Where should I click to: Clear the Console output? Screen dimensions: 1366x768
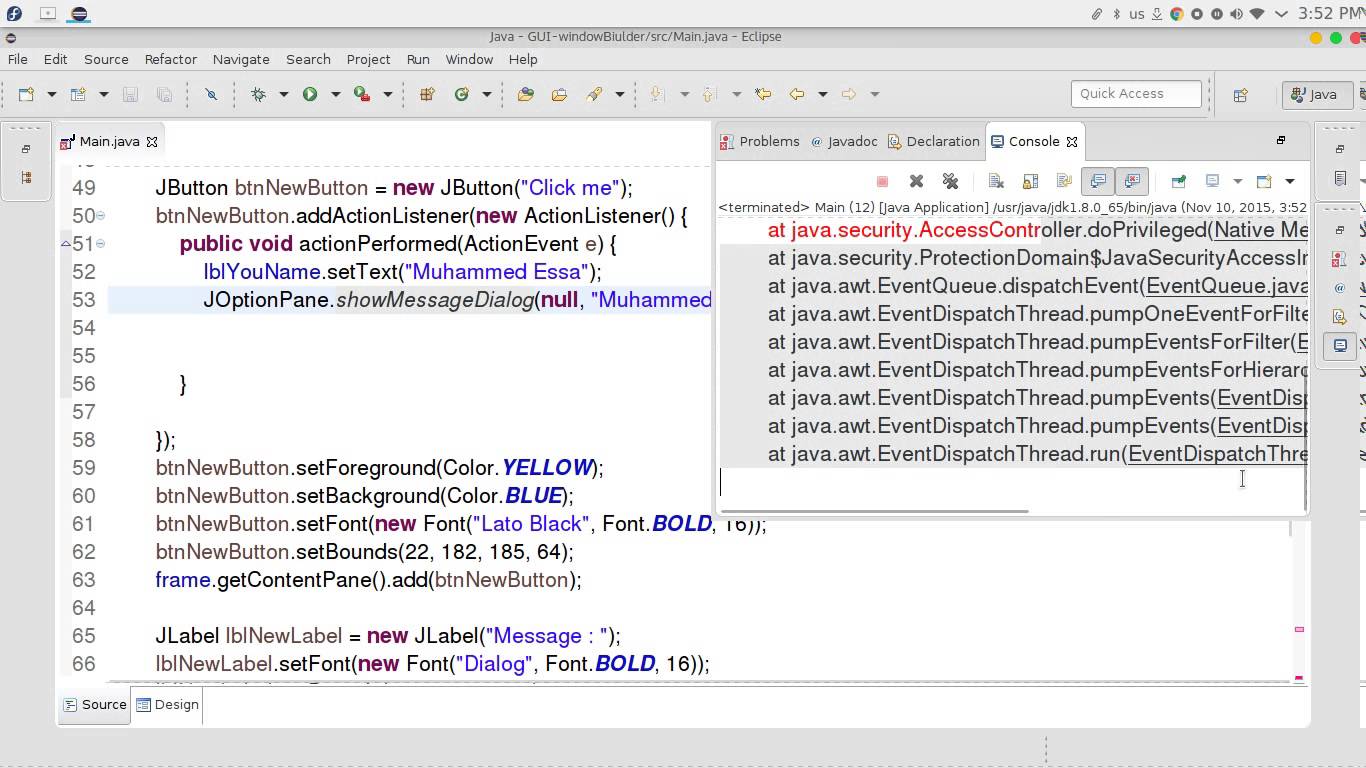pyautogui.click(x=997, y=181)
